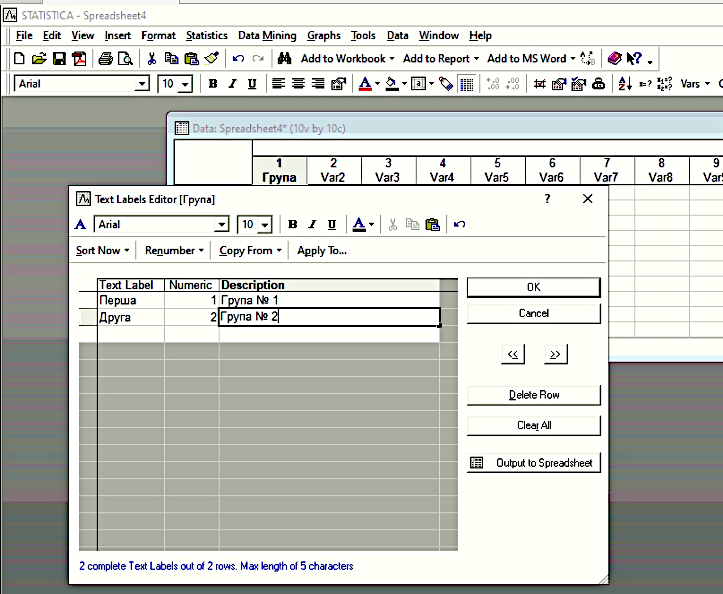723x594 pixels.
Task: Toggle Bold in Text Labels Editor toolbar
Action: click(293, 225)
